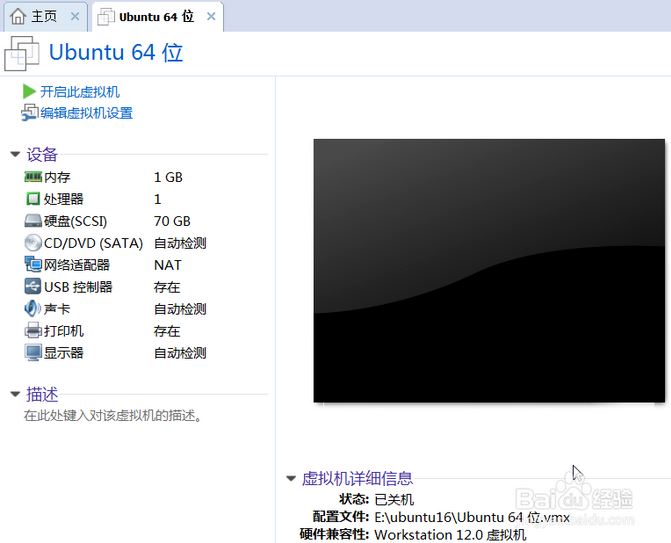Click processor count value 1

157,199
